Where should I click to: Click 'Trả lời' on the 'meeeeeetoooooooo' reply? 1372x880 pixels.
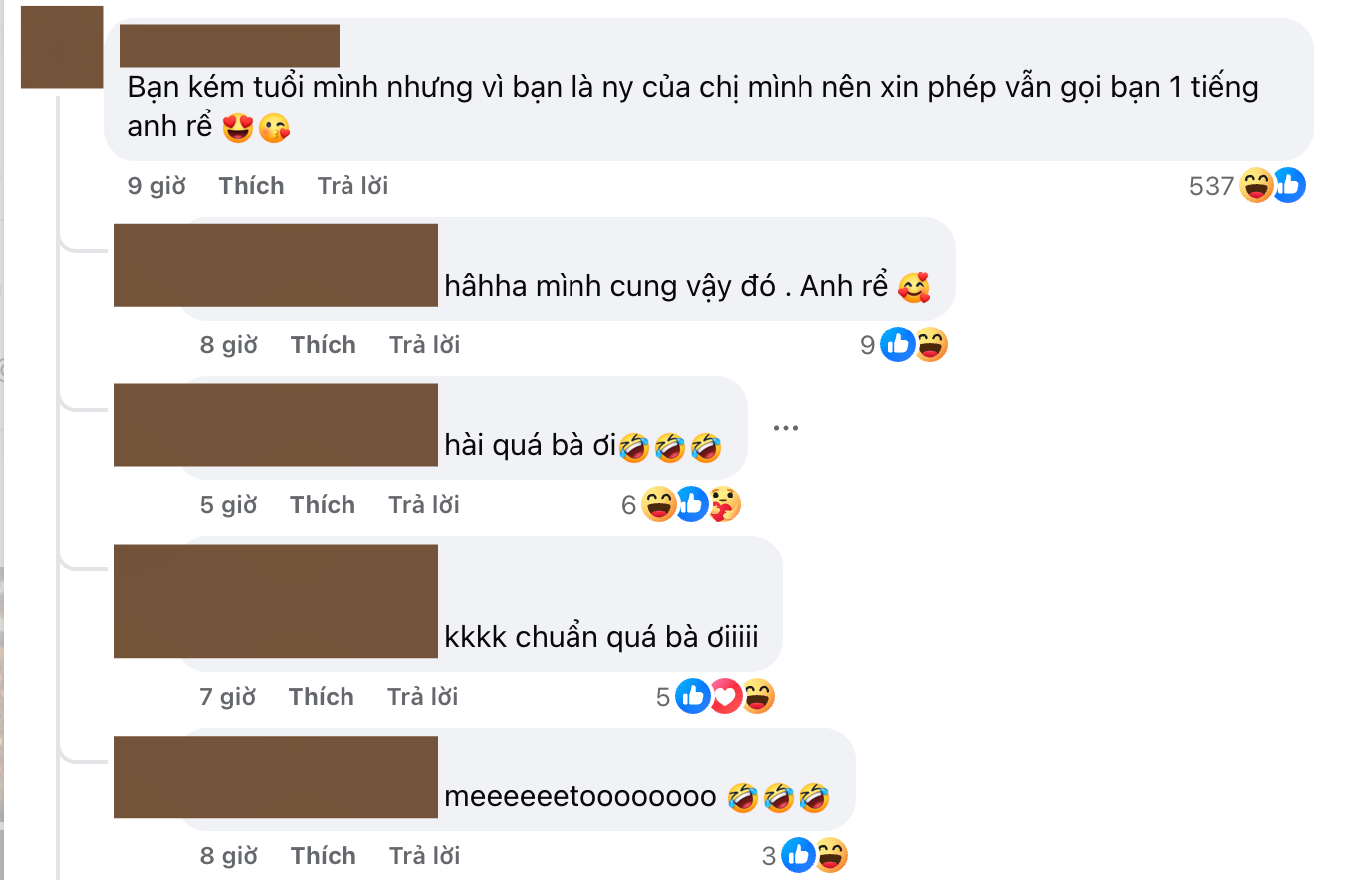[424, 854]
